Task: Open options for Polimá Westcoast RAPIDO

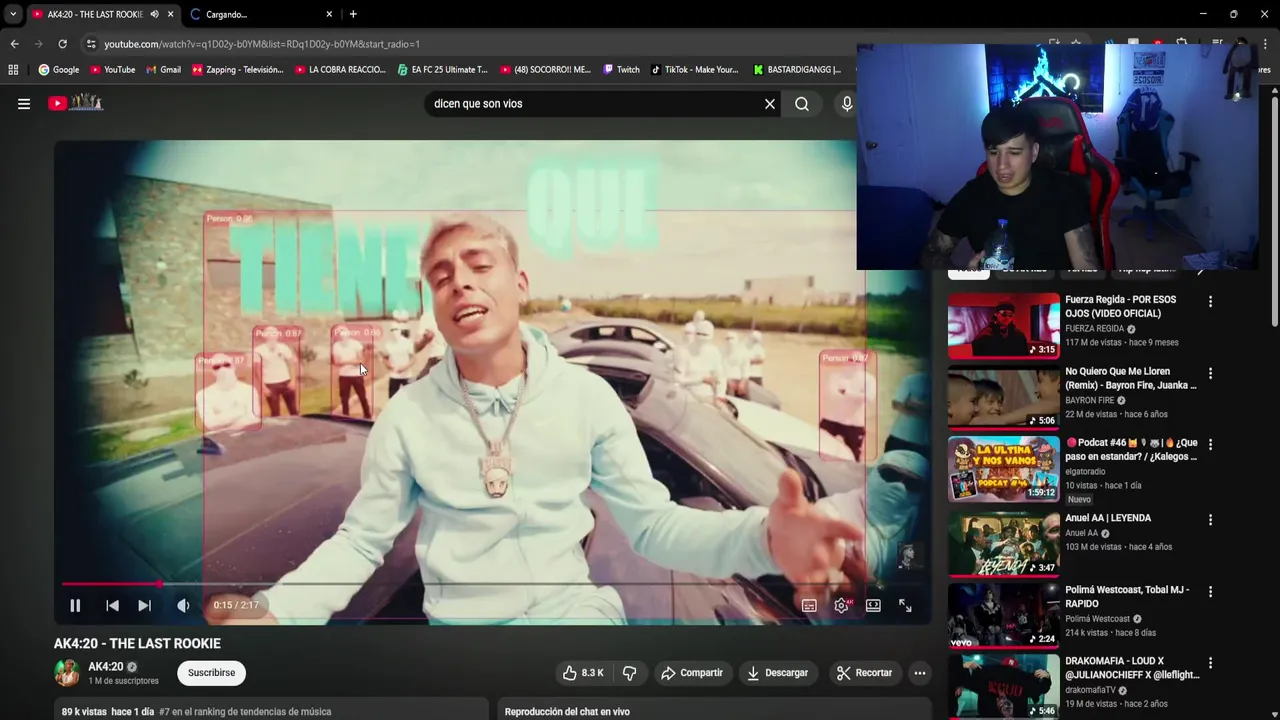Action: tap(1210, 591)
